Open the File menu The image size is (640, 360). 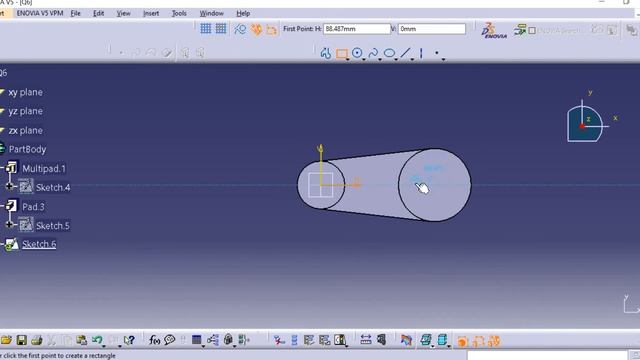coord(76,13)
